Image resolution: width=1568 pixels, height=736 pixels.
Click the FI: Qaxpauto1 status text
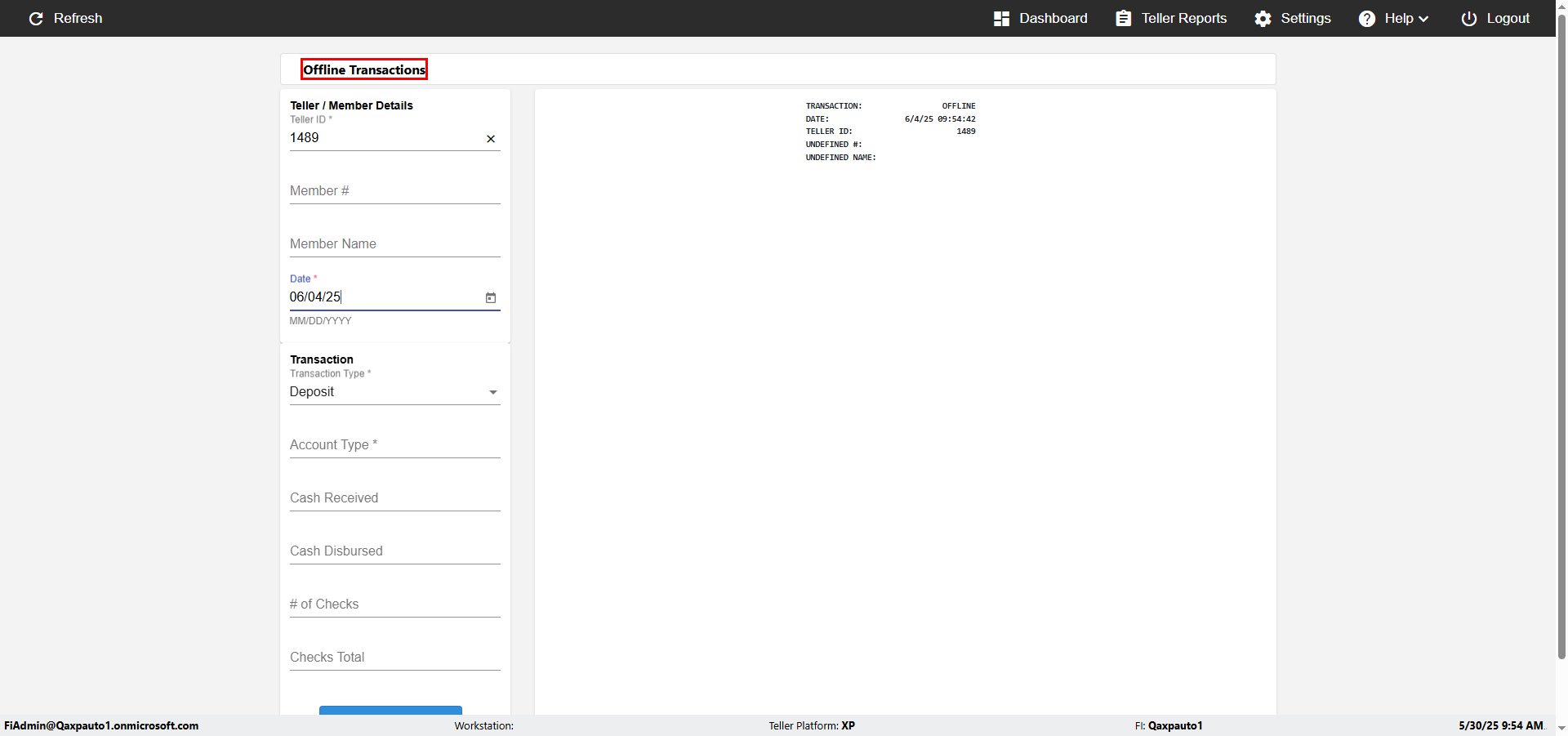tap(1169, 725)
